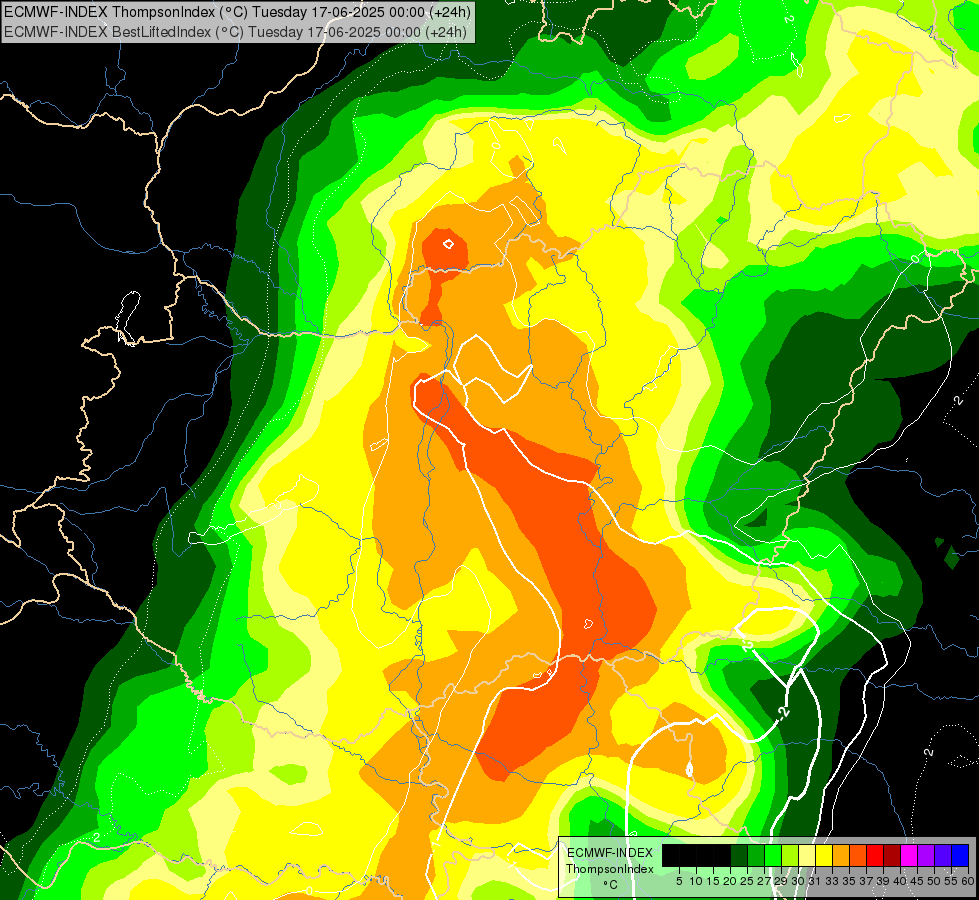This screenshot has height=900, width=979.
Task: Click the legend tick value 29
Action: point(781,881)
